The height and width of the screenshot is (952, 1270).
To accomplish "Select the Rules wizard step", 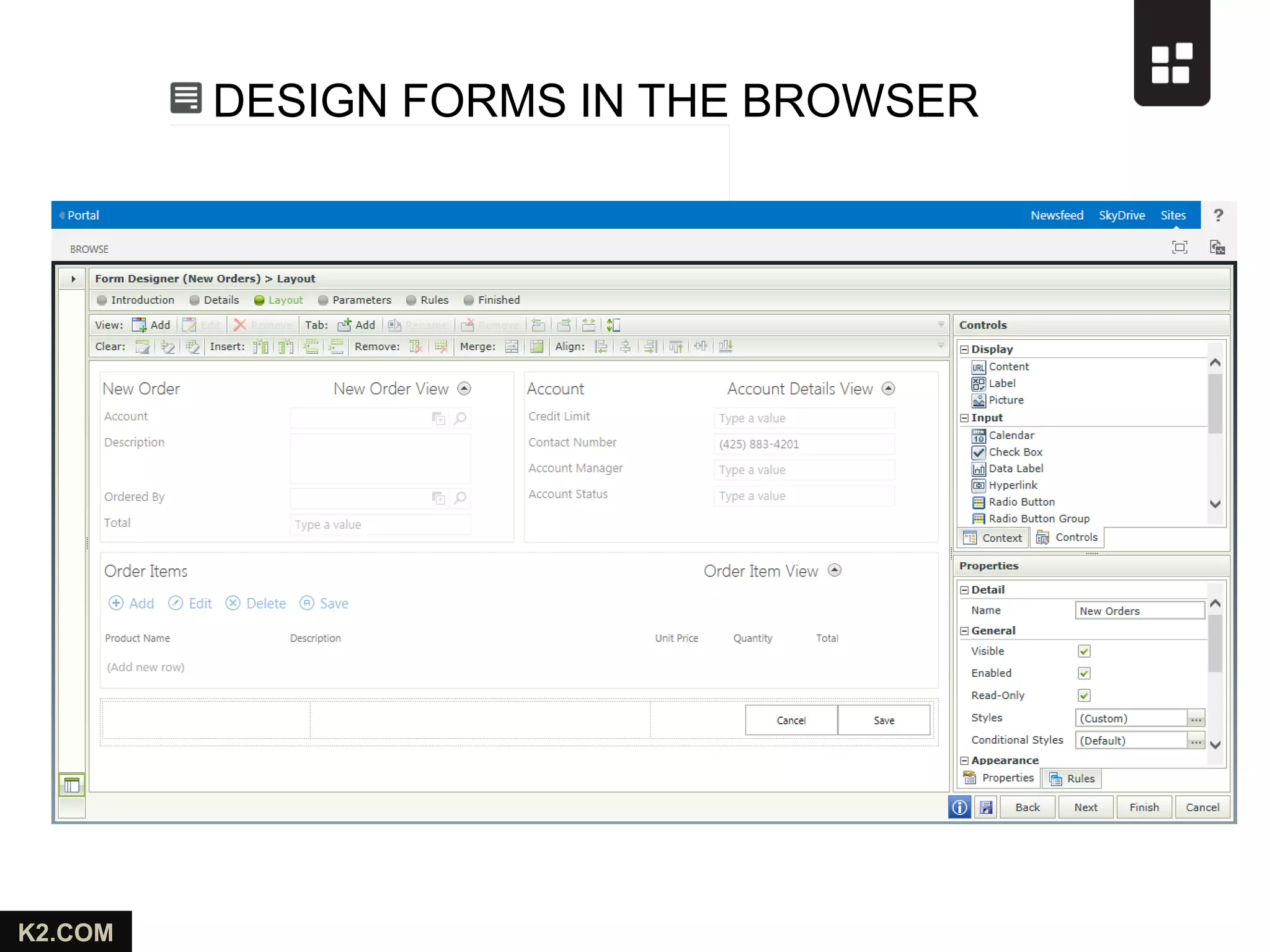I will [x=427, y=300].
